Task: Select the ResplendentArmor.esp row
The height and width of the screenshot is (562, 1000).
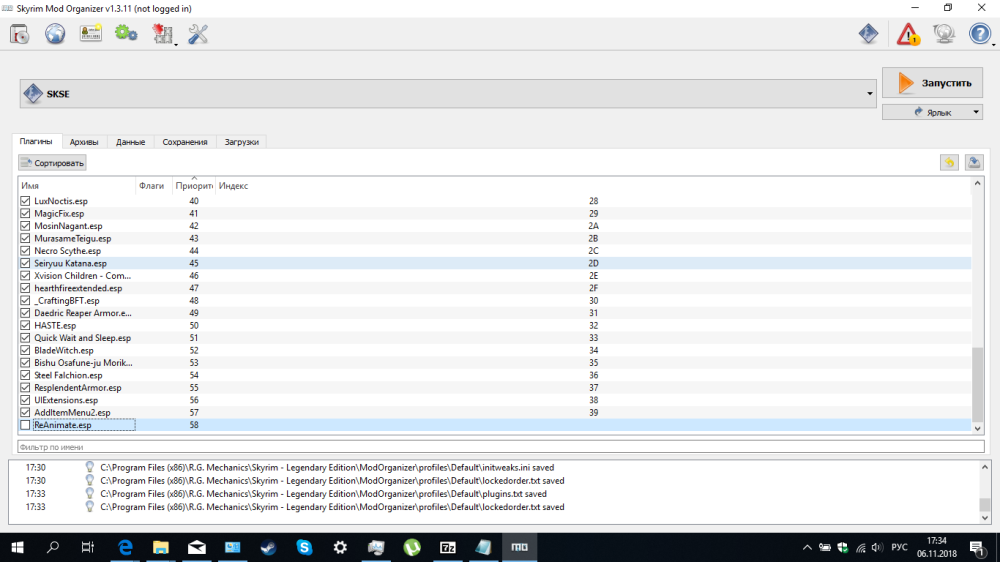Action: click(494, 388)
